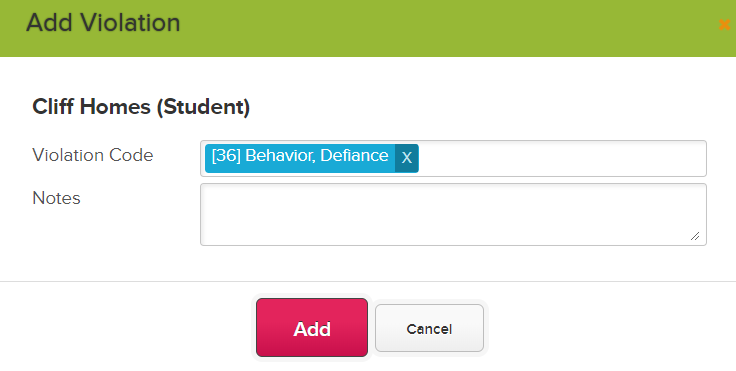Click the green dialog header bar

pos(368,28)
